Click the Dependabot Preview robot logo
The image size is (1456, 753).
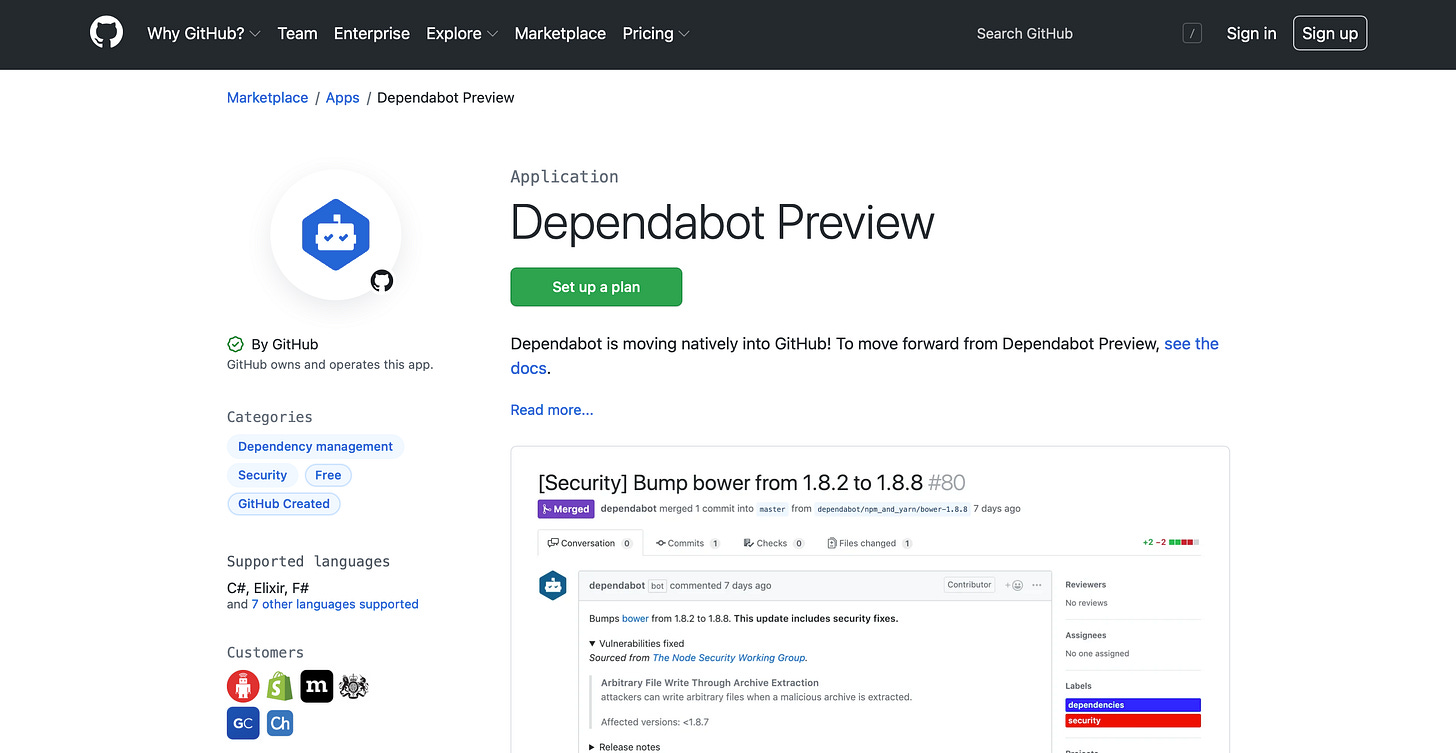tap(336, 234)
